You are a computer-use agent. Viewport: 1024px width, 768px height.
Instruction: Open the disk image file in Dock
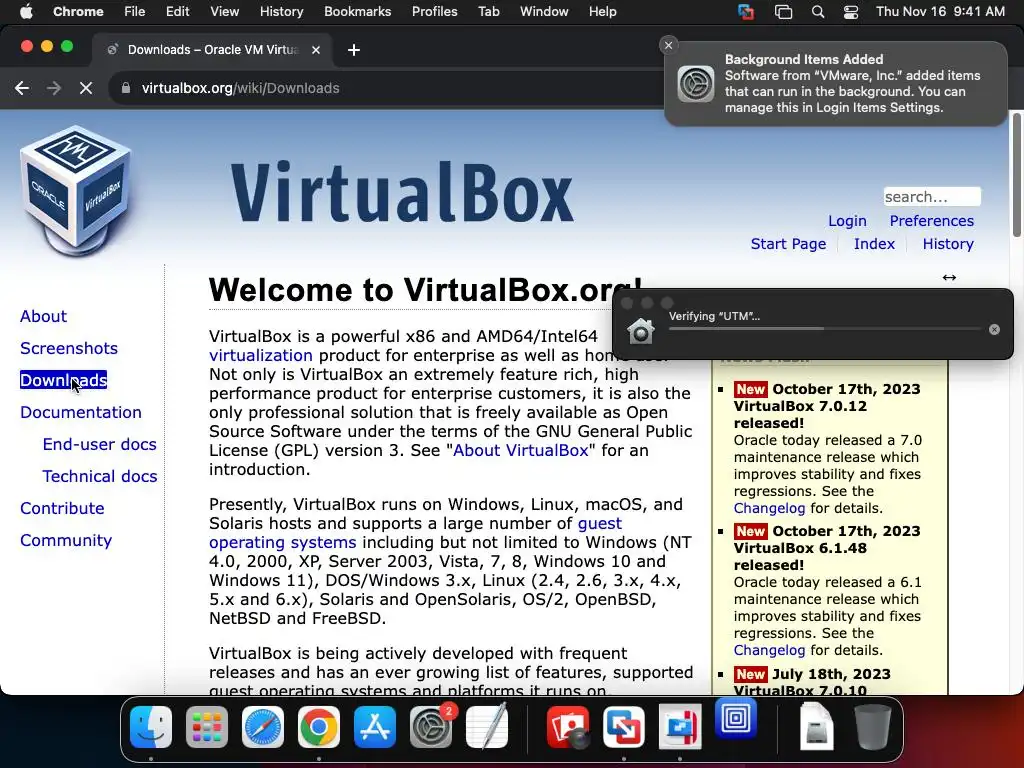click(816, 726)
